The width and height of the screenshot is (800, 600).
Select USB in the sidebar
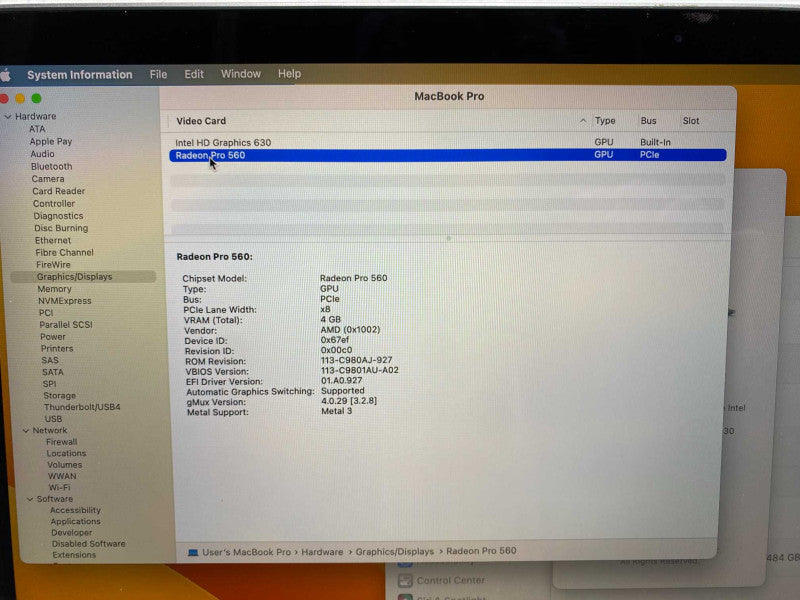pos(53,419)
